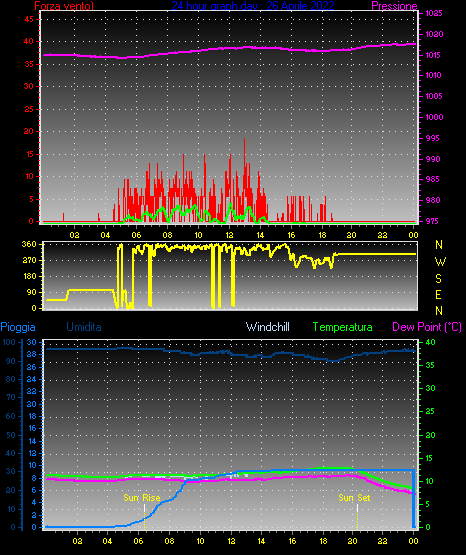Click hour '14' on the bottom temperature chart axis

pyautogui.click(x=261, y=541)
